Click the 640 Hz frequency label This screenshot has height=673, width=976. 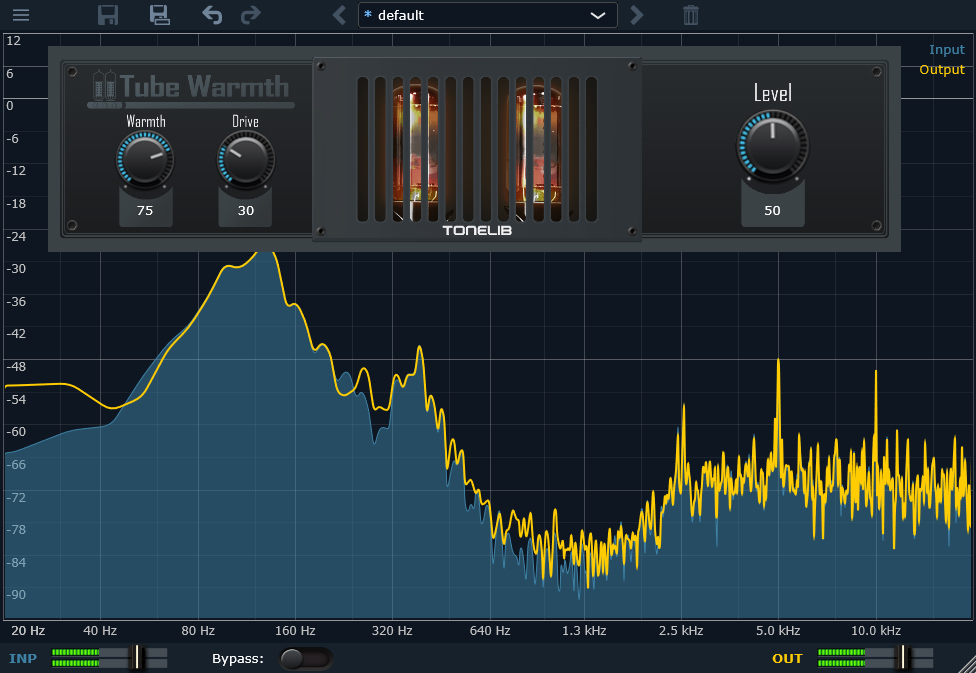490,631
